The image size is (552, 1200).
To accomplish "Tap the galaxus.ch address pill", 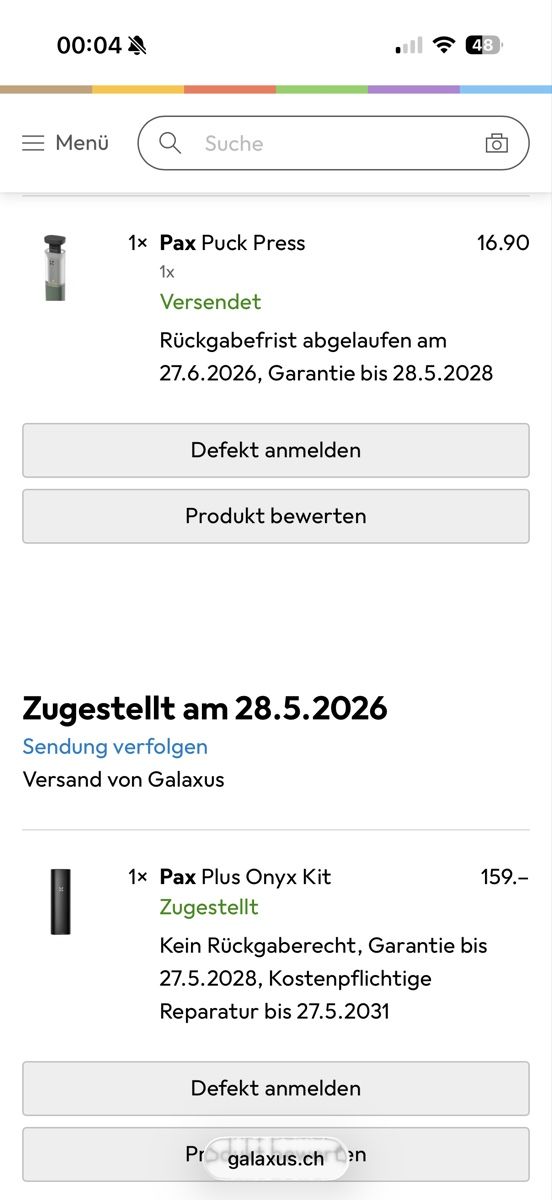I will click(x=276, y=1159).
